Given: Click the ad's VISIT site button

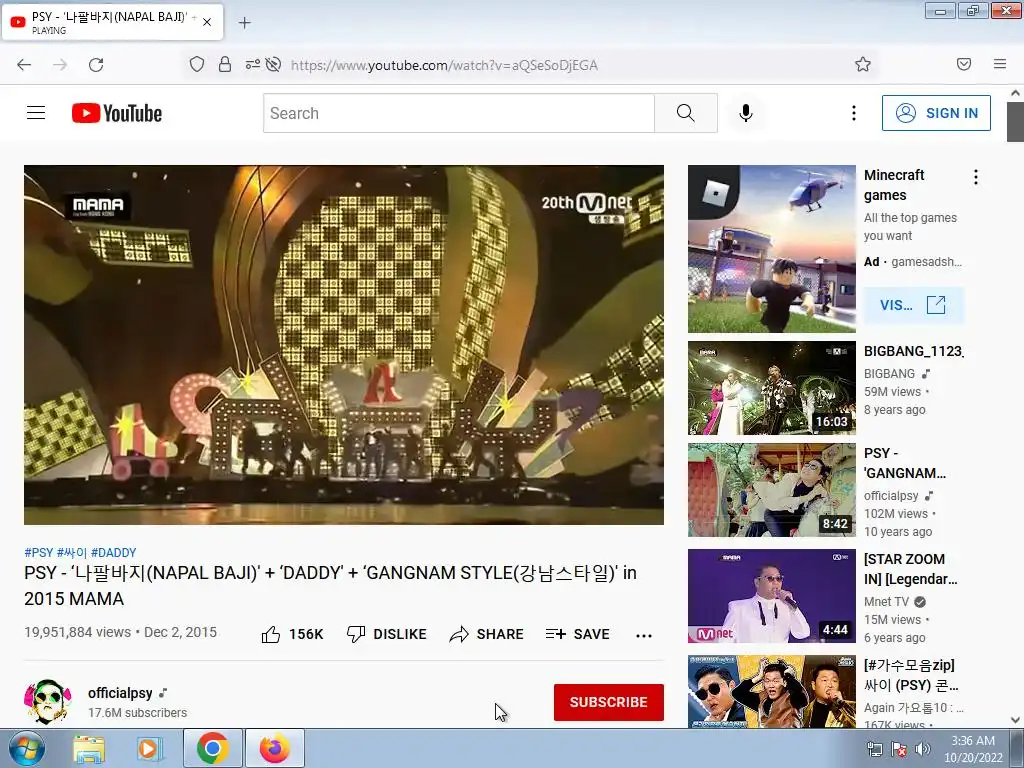Looking at the screenshot, I should pos(914,305).
